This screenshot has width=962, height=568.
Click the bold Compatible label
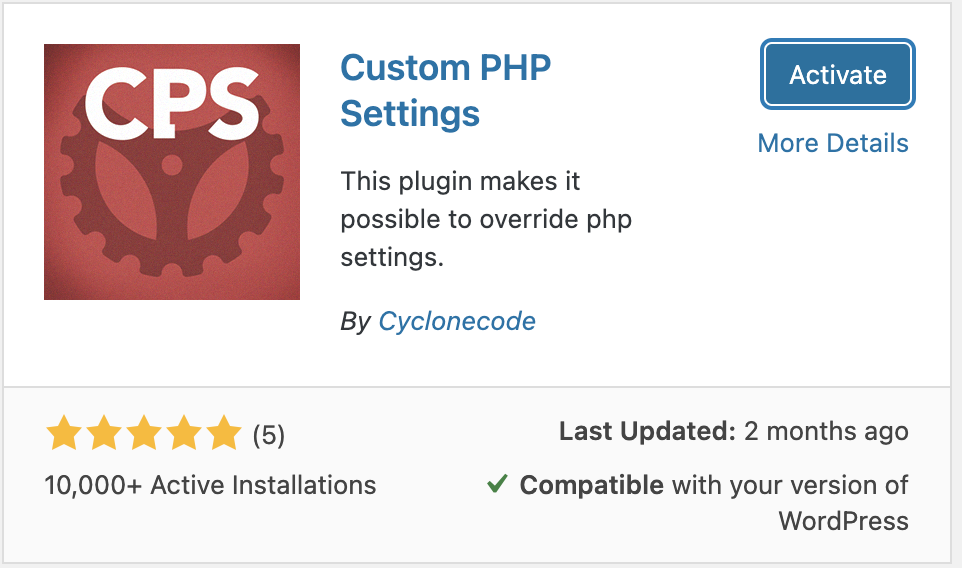(591, 485)
